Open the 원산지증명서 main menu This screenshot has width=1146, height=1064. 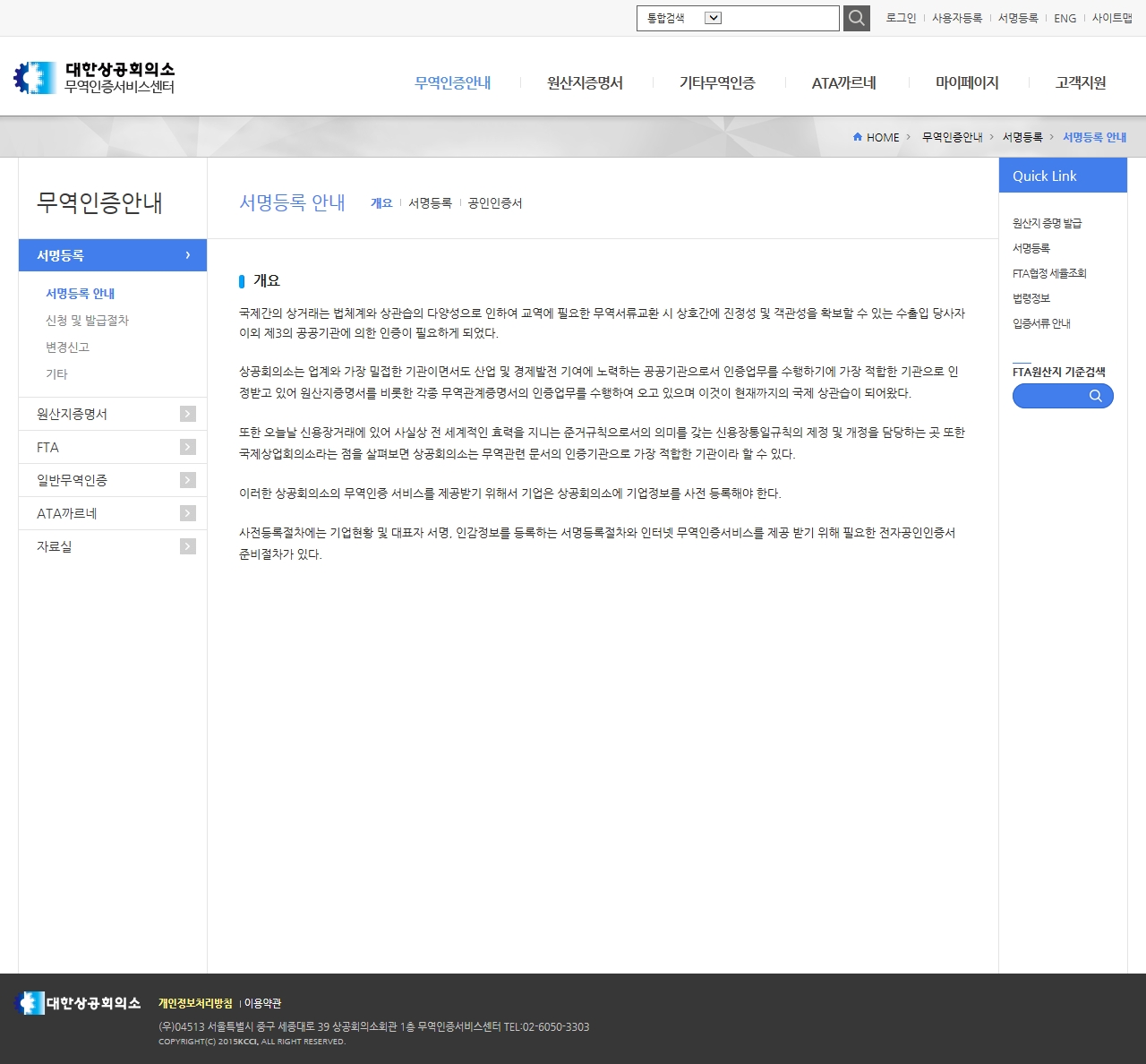click(x=585, y=82)
